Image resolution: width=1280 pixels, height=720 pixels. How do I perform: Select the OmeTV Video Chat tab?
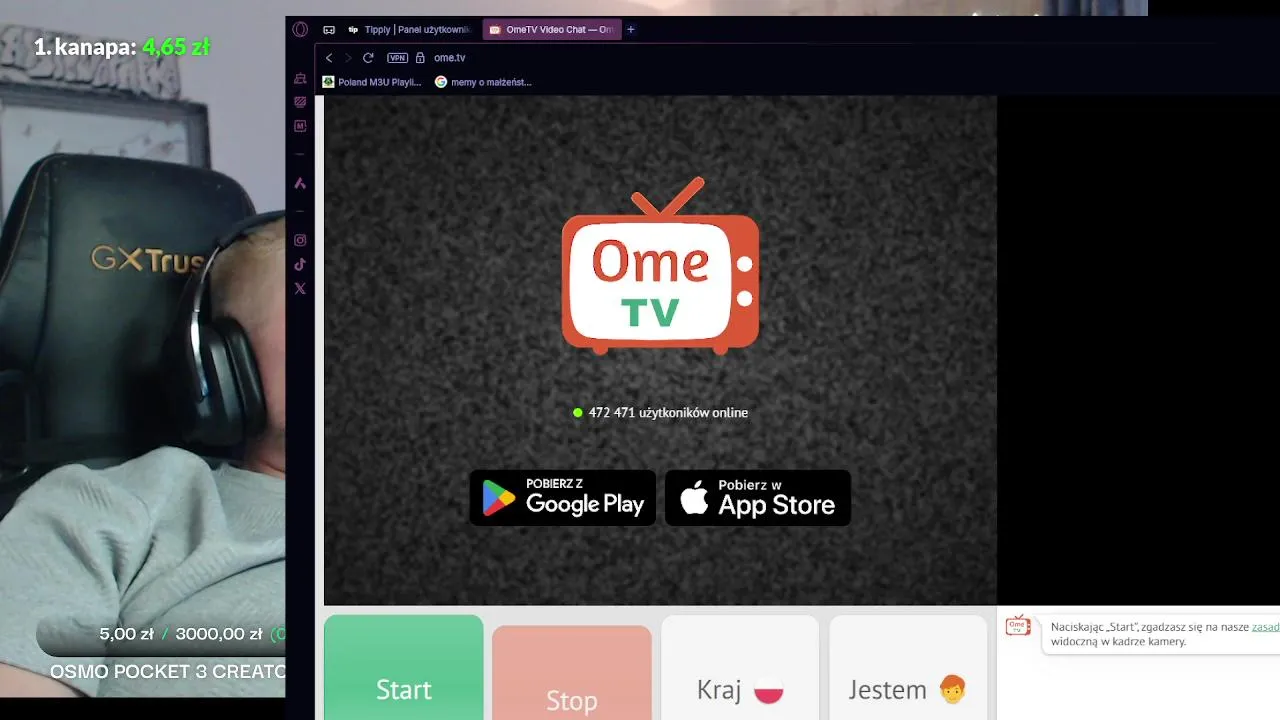(x=551, y=30)
